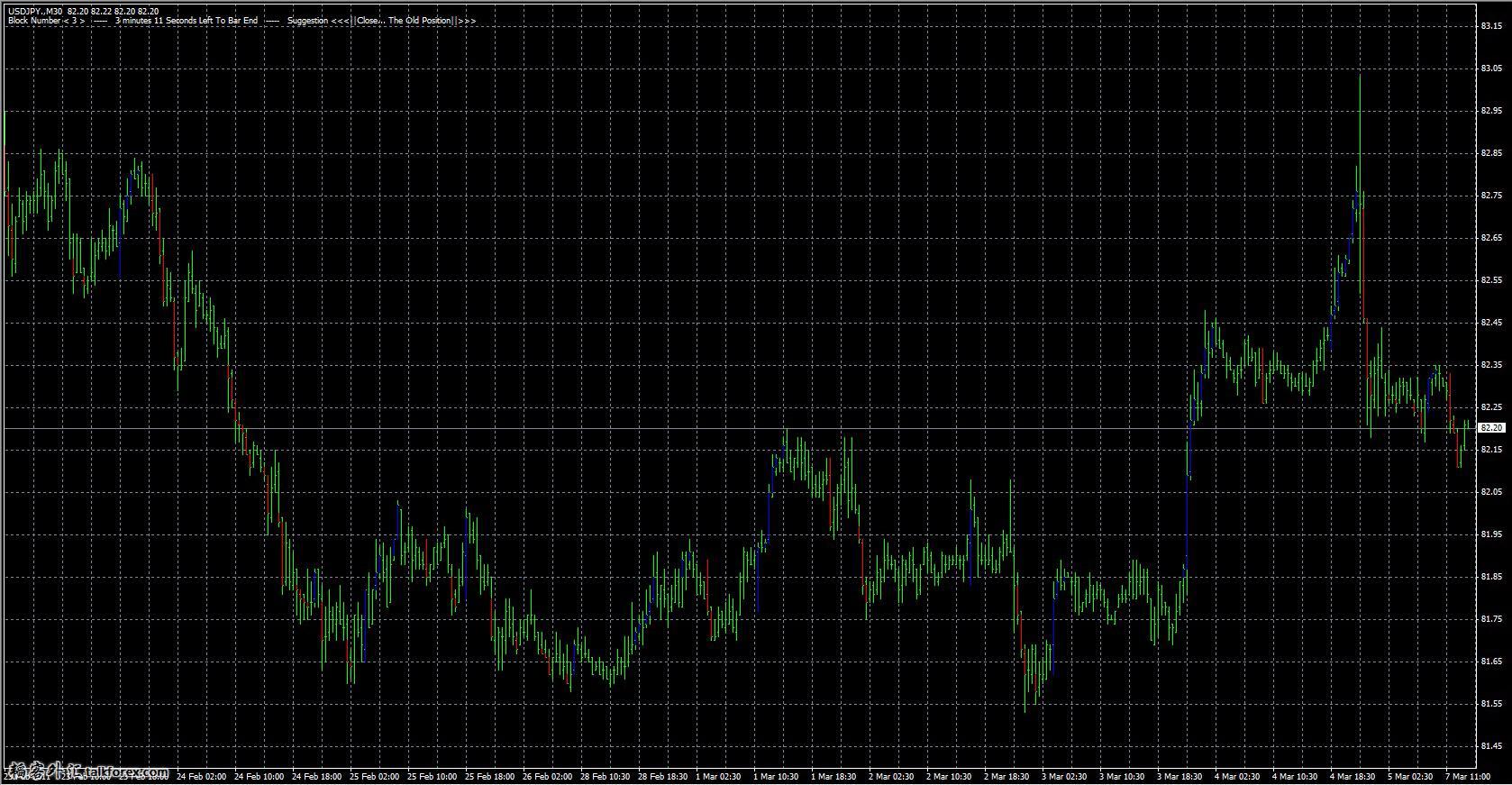
Task: Click the 82.55 price axis label
Action: 1490,280
